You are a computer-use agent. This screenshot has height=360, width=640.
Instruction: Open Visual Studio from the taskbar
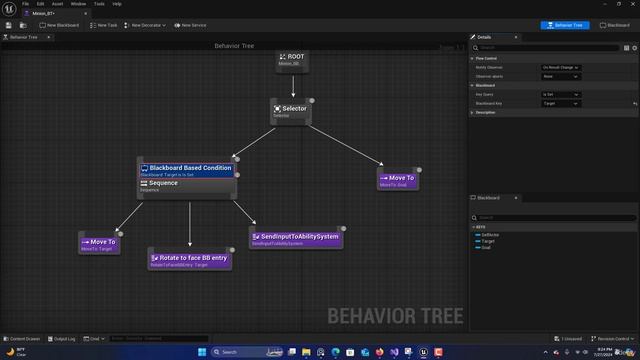coord(394,352)
